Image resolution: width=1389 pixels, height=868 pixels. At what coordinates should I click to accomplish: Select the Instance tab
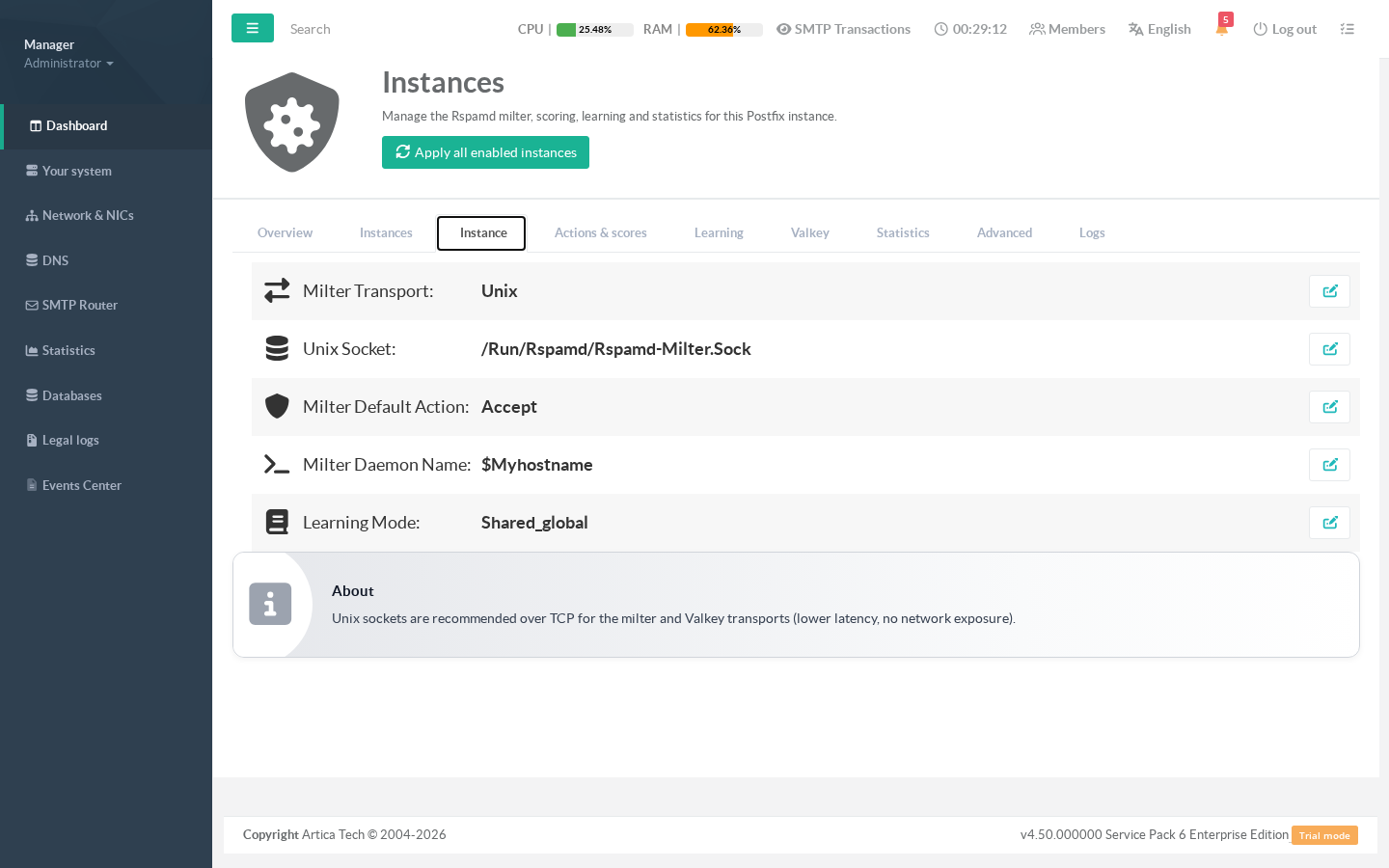click(x=482, y=232)
